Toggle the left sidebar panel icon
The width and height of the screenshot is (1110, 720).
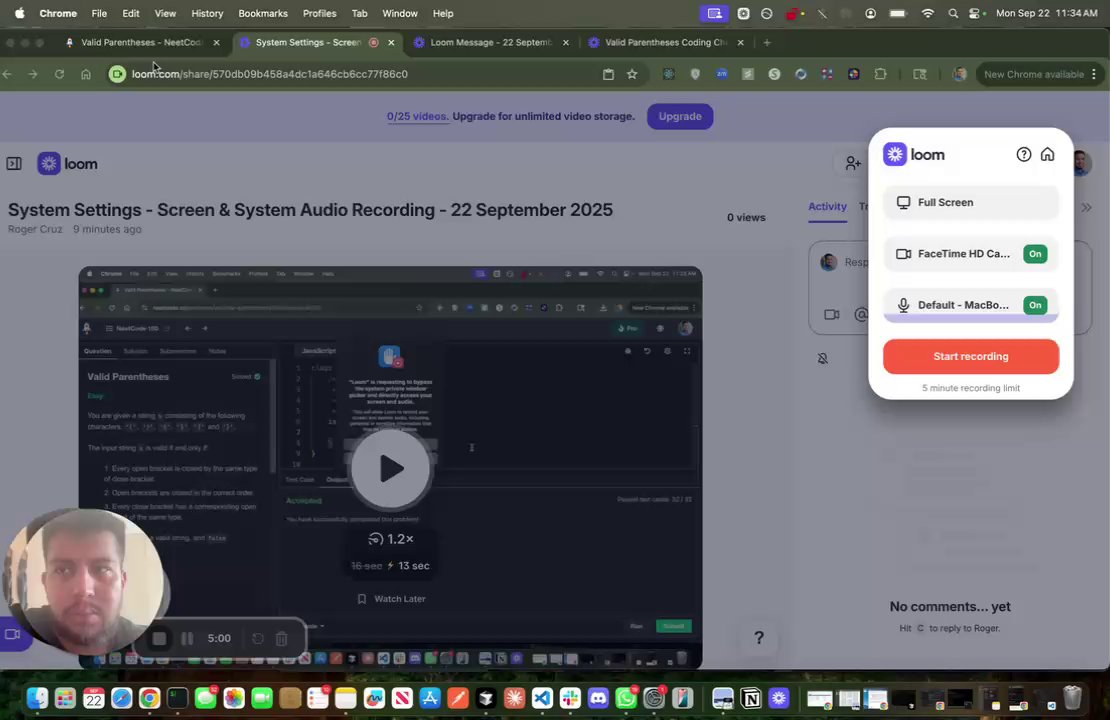click(14, 164)
